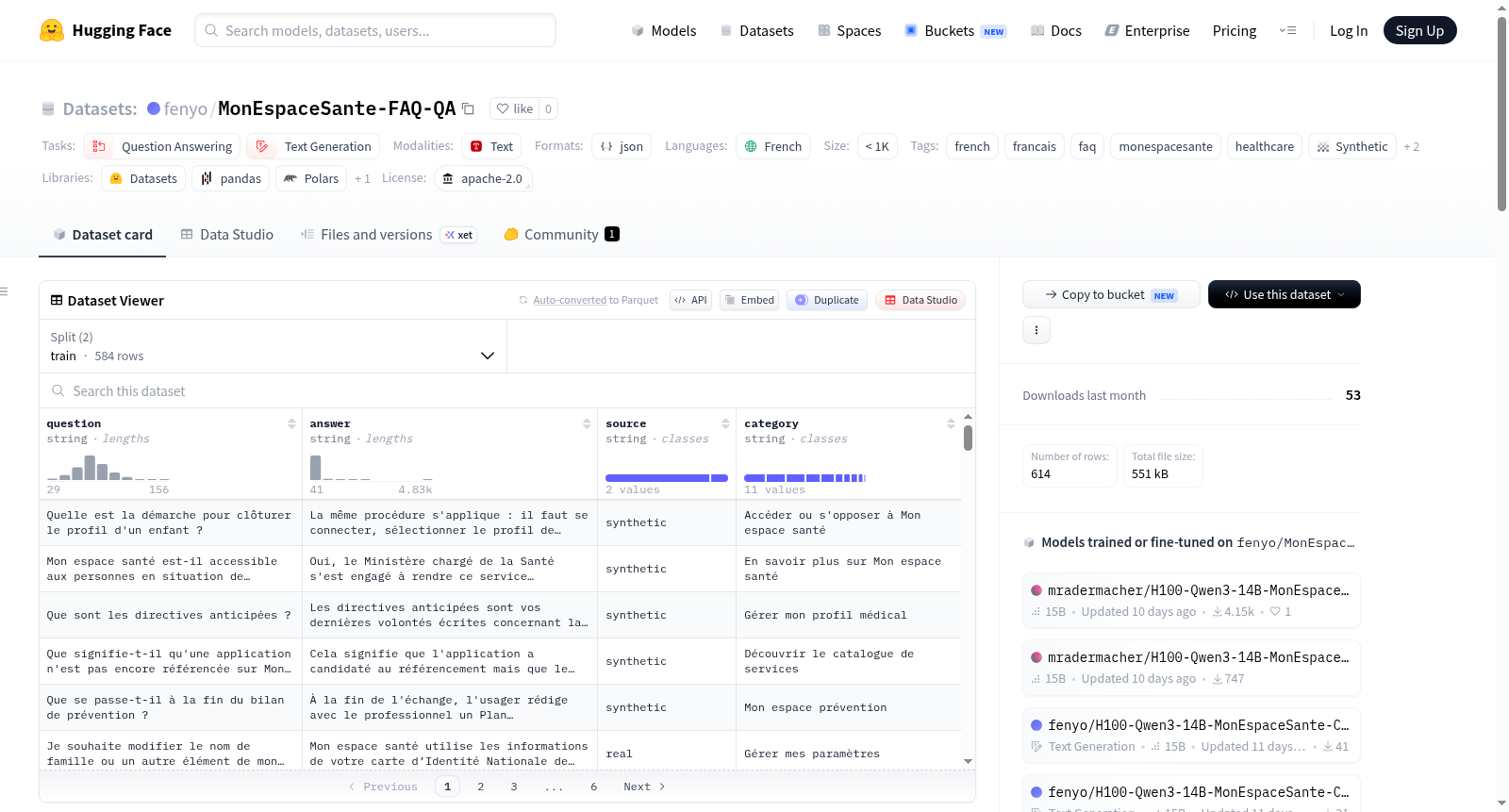Image resolution: width=1509 pixels, height=812 pixels.
Task: Show the one additional library
Action: point(362,178)
